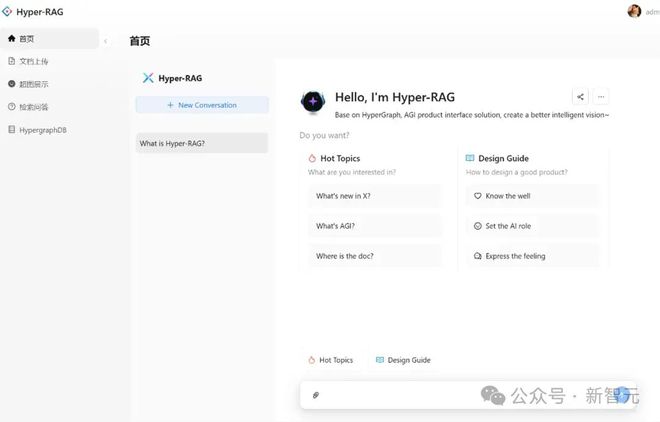Click the Design Guide tab above the input
Image resolution: width=660 pixels, height=422 pixels.
[x=403, y=360]
